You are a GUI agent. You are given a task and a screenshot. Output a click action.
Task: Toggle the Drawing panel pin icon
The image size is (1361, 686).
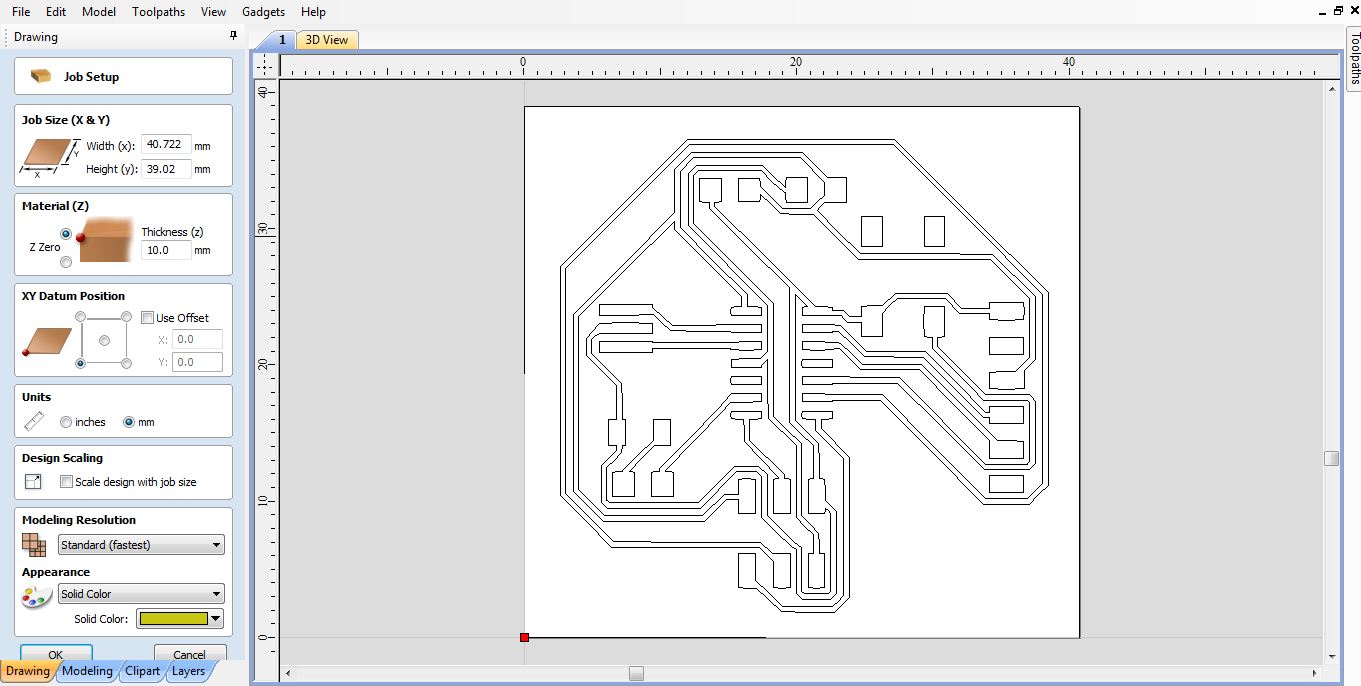(x=234, y=36)
